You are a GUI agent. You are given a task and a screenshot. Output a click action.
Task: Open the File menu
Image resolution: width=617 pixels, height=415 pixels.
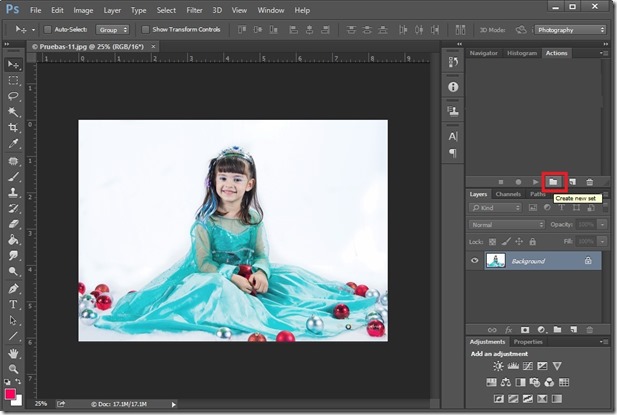click(35, 10)
